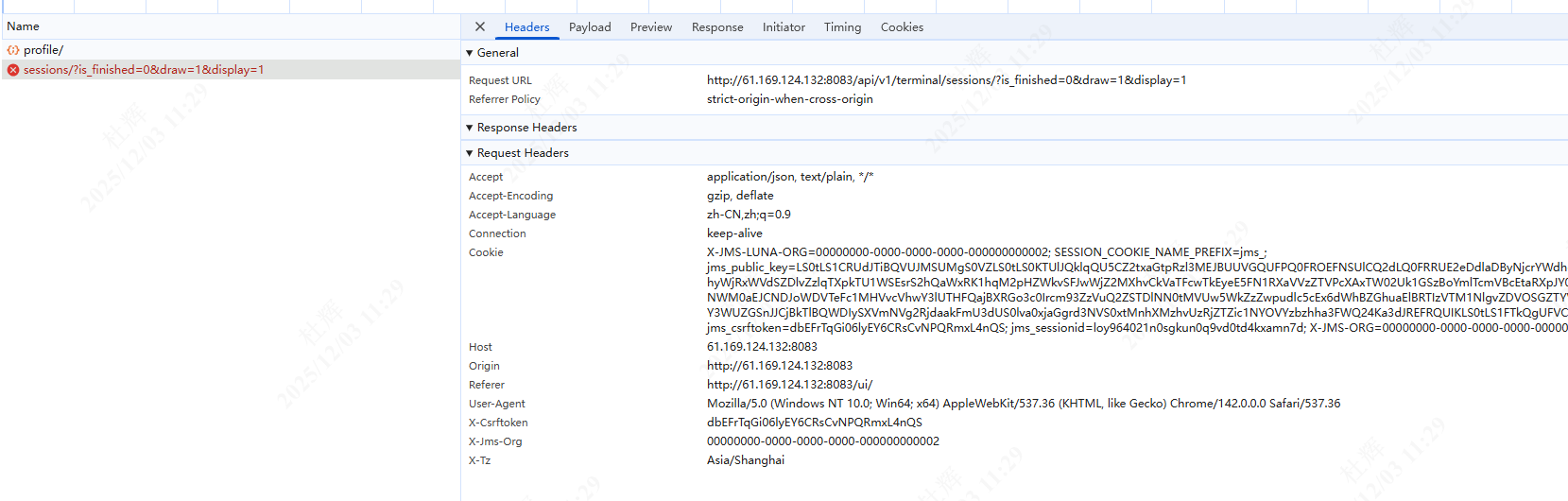The height and width of the screenshot is (501, 1568).
Task: Open the Initiator tab
Action: pyautogui.click(x=784, y=27)
